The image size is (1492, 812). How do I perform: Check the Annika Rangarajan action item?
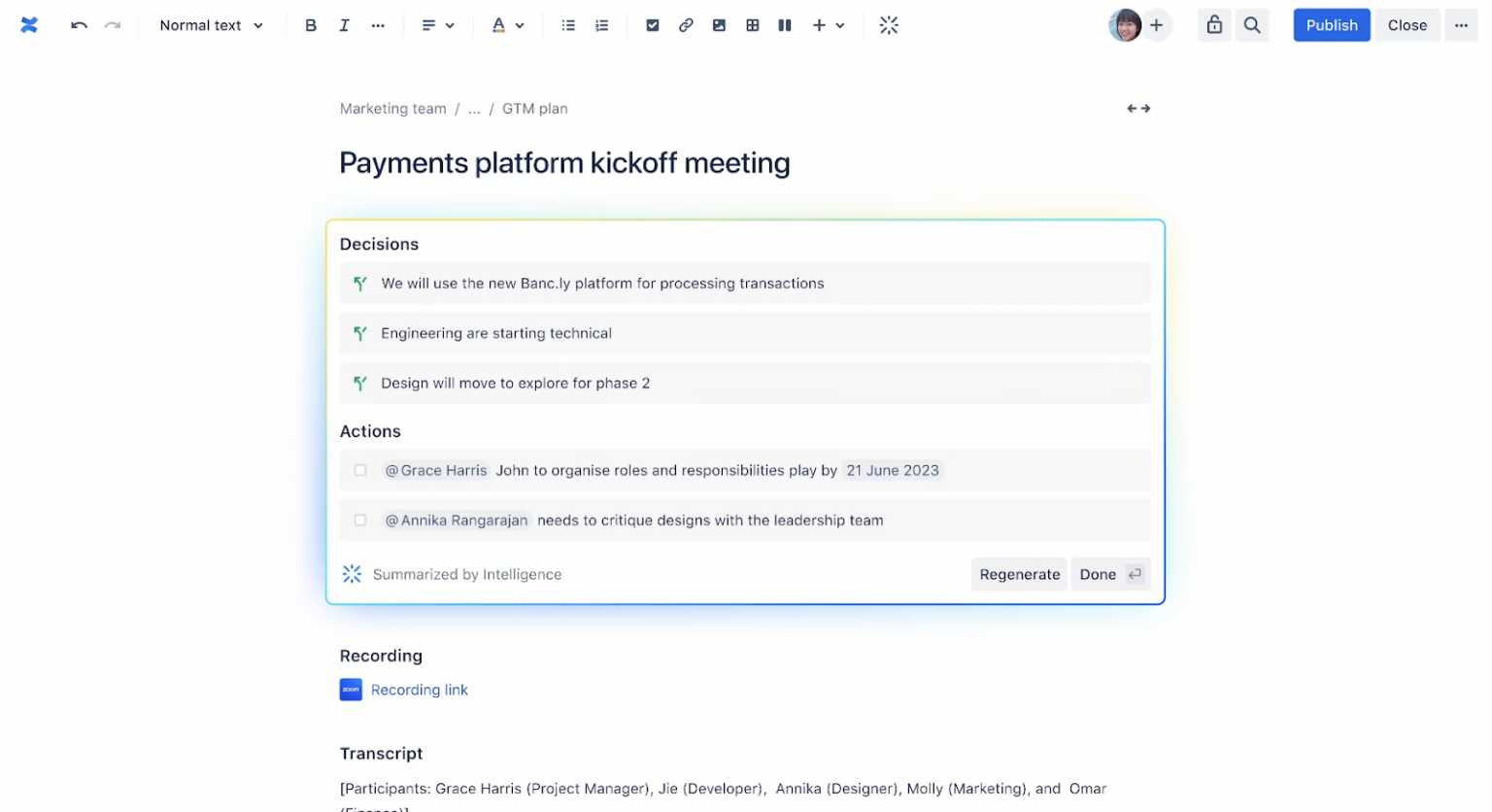pos(360,520)
